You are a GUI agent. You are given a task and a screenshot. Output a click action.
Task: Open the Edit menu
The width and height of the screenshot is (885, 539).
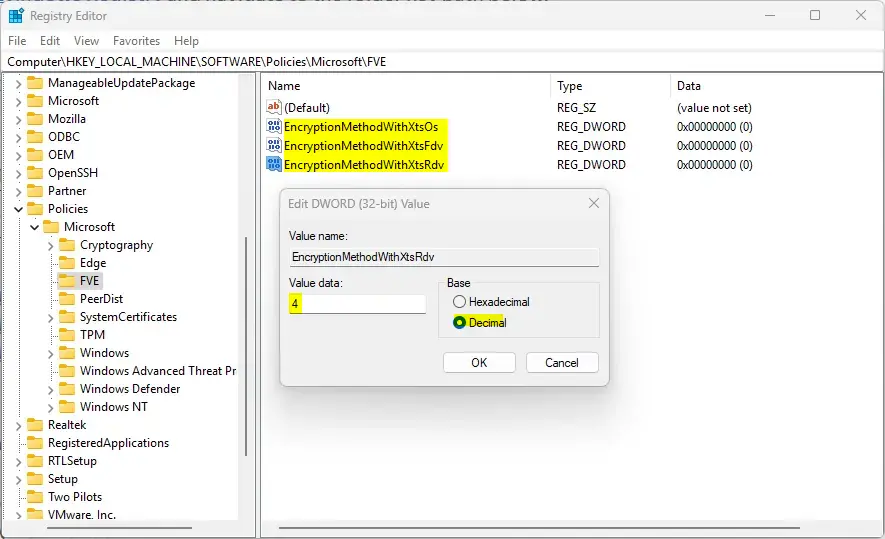50,41
